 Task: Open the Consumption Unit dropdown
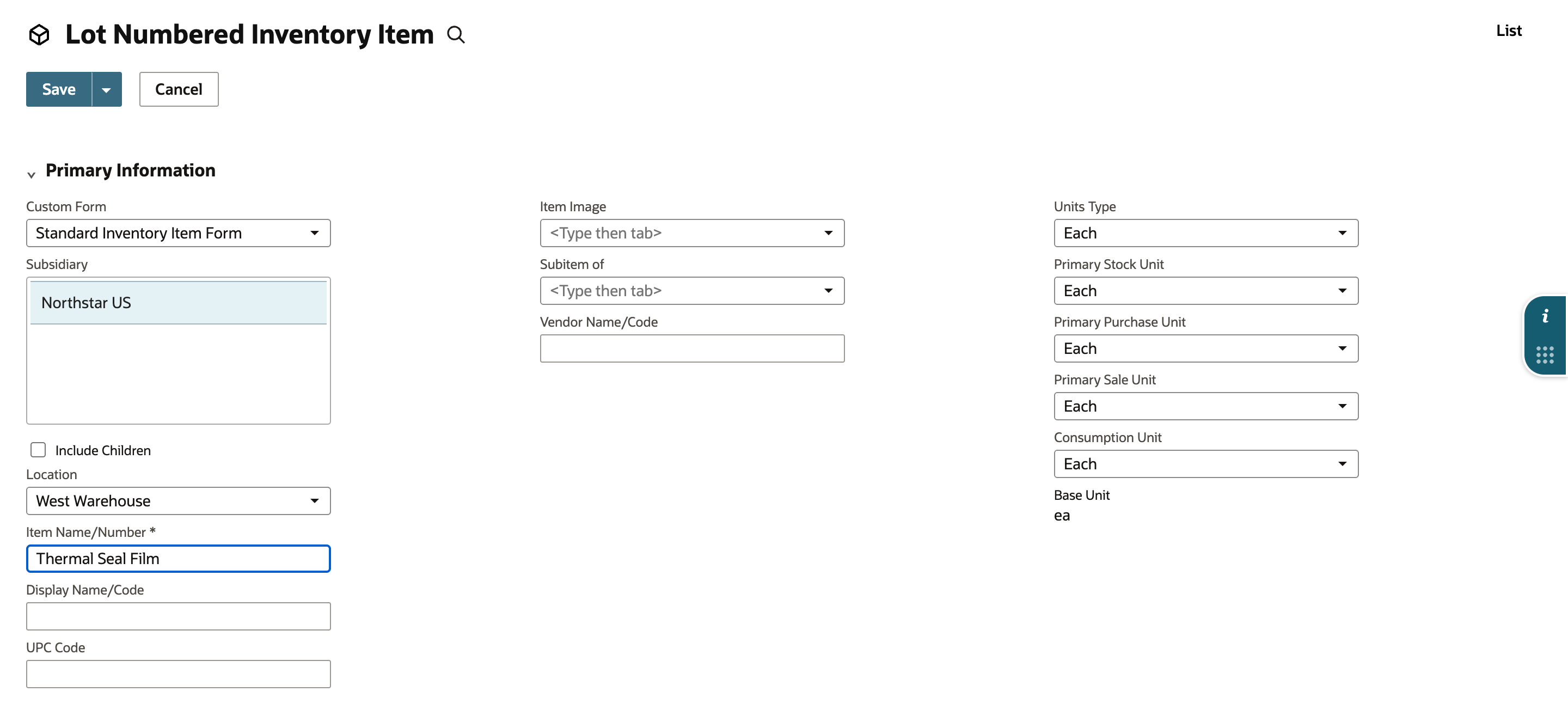tap(1206, 464)
